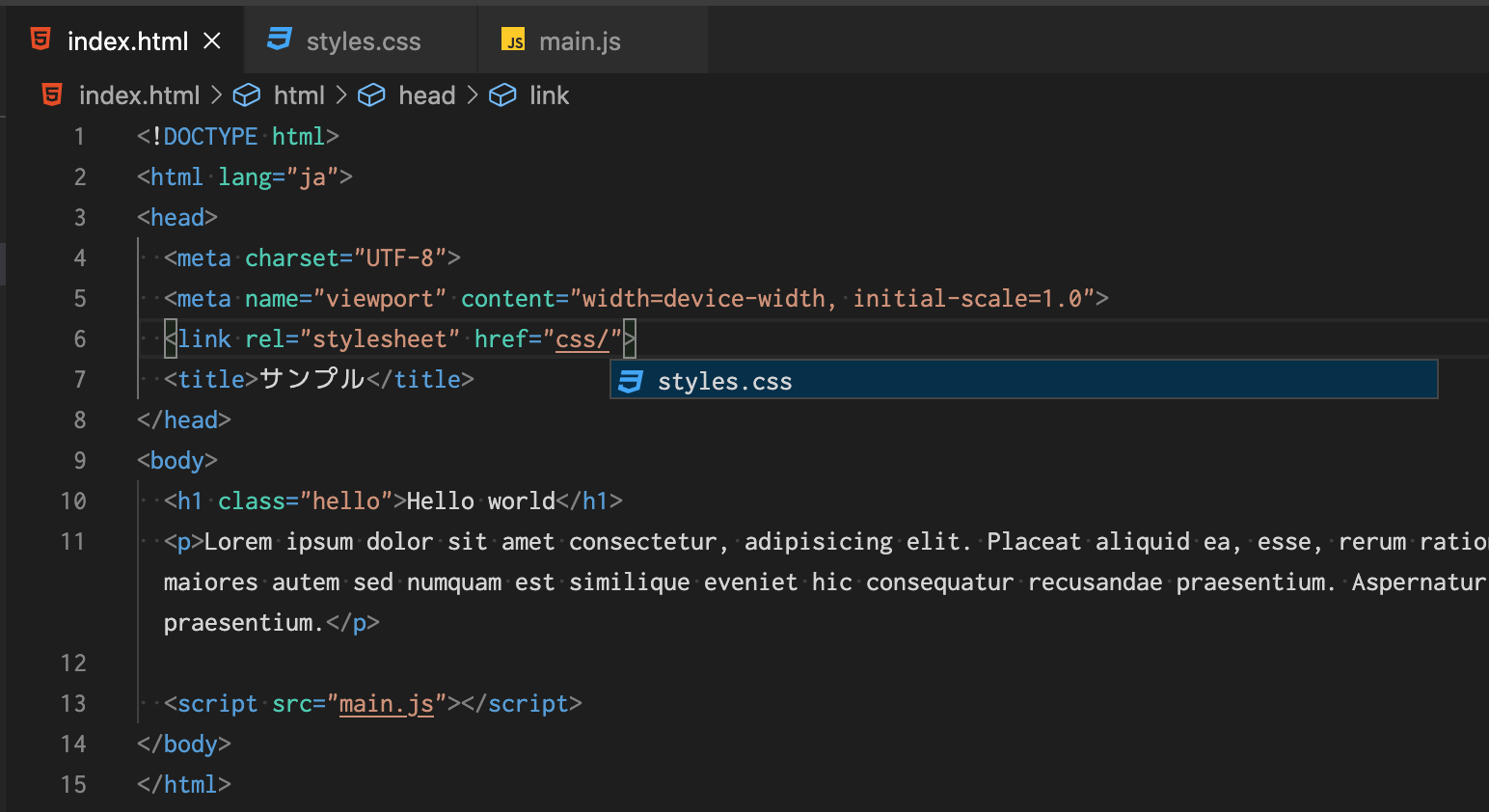Click the CSS icon on styles.css tab

click(280, 40)
